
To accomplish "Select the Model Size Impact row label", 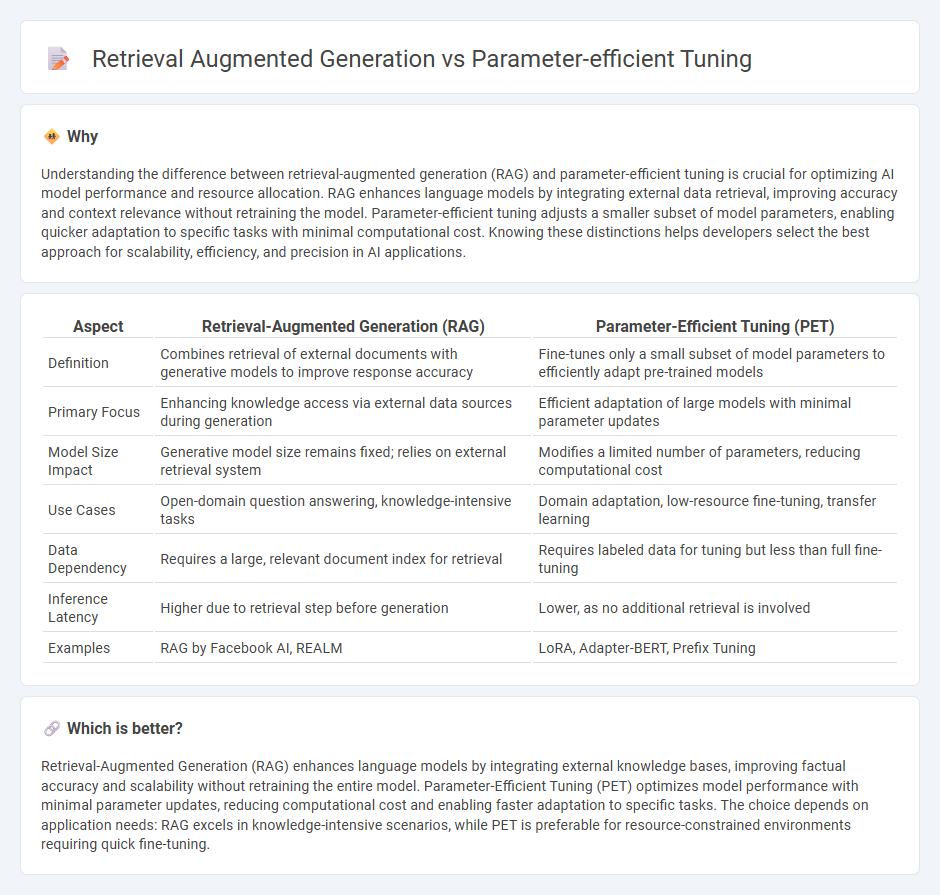I will (83, 461).
